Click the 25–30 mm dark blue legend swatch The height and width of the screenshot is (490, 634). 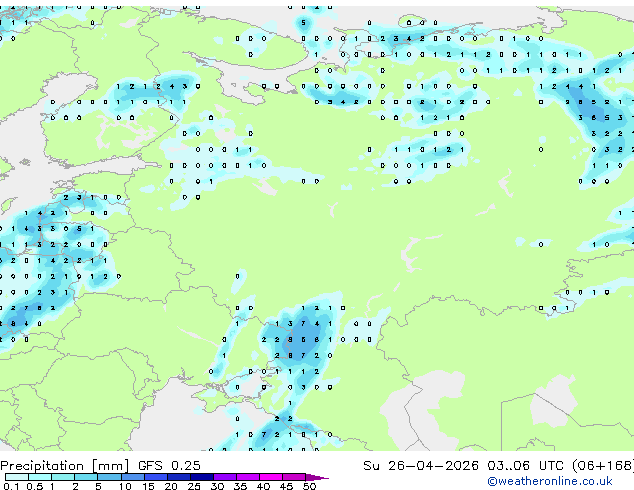pos(202,477)
